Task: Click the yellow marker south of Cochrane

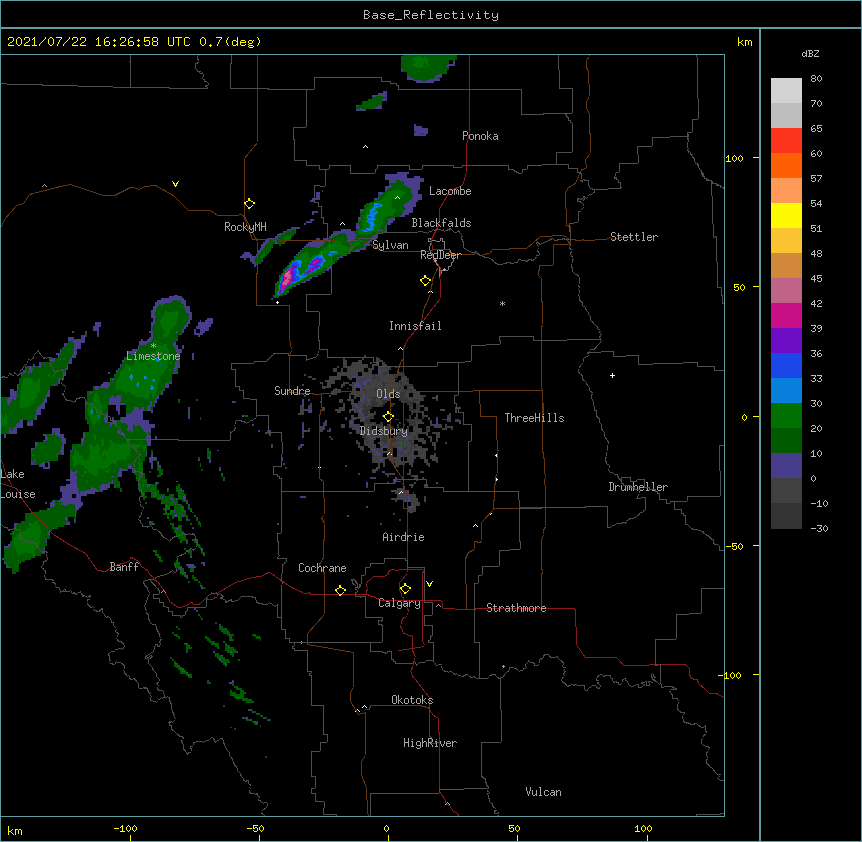Action: coord(340,590)
